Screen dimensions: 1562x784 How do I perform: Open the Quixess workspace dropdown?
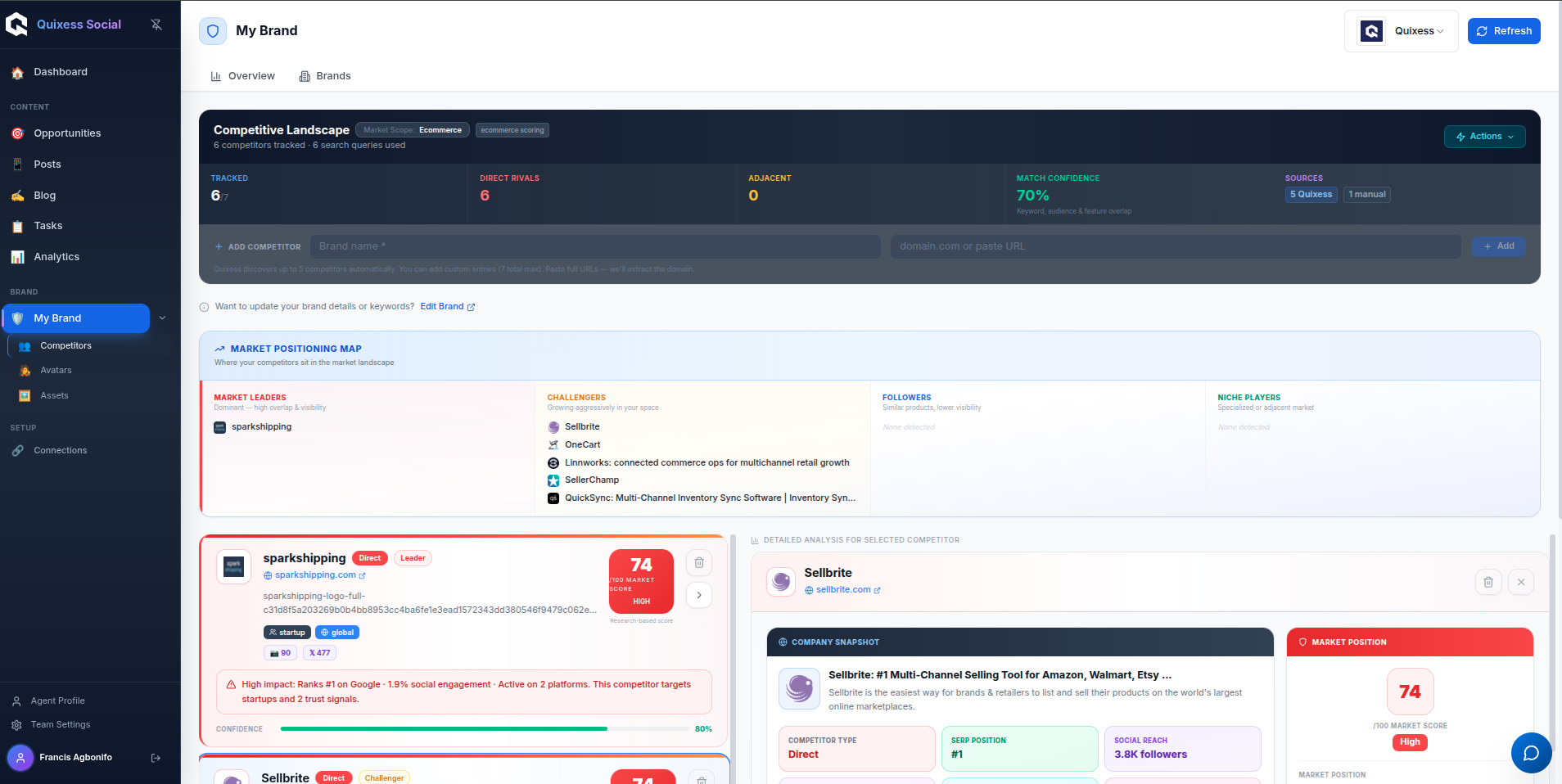pyautogui.click(x=1402, y=31)
